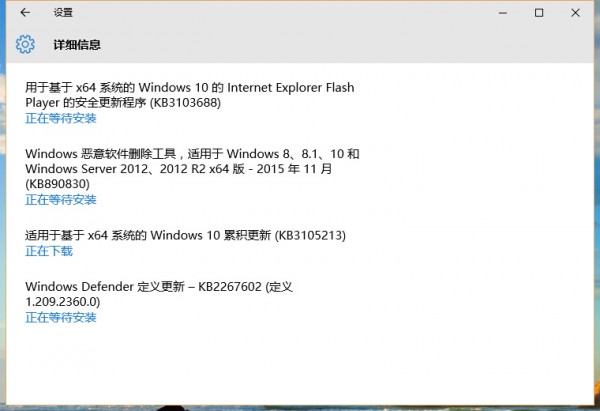Open 正在等待安装 status under Flash Player update
Screen dimensions: 600x411
(x=60, y=118)
